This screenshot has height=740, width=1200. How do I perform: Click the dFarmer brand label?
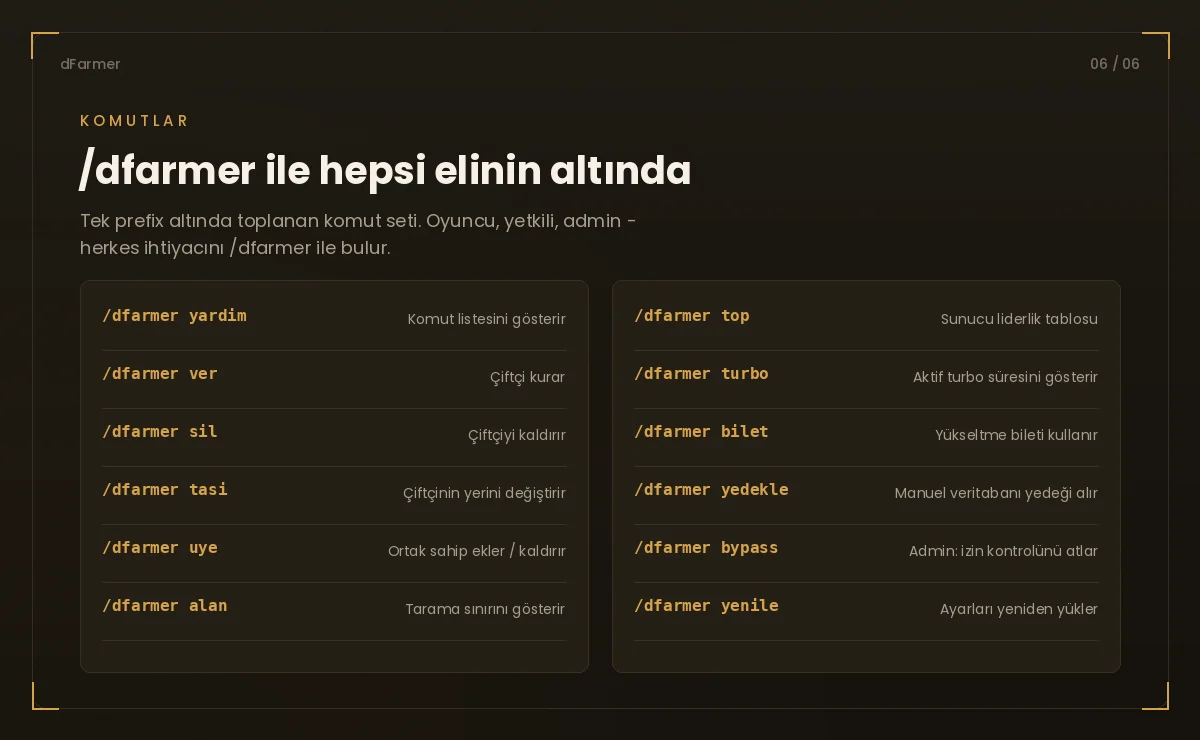pyautogui.click(x=90, y=64)
